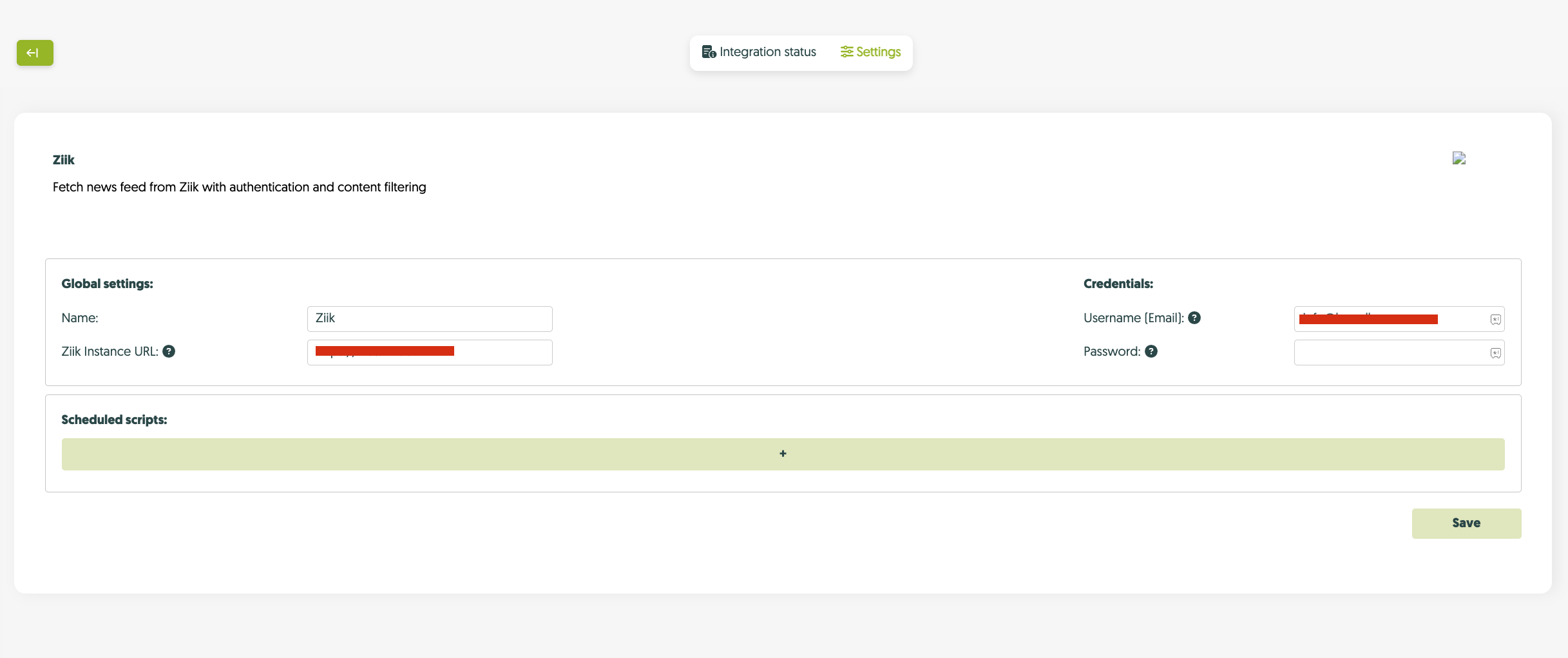
Task: Click the green back arrow button
Action: pos(35,53)
